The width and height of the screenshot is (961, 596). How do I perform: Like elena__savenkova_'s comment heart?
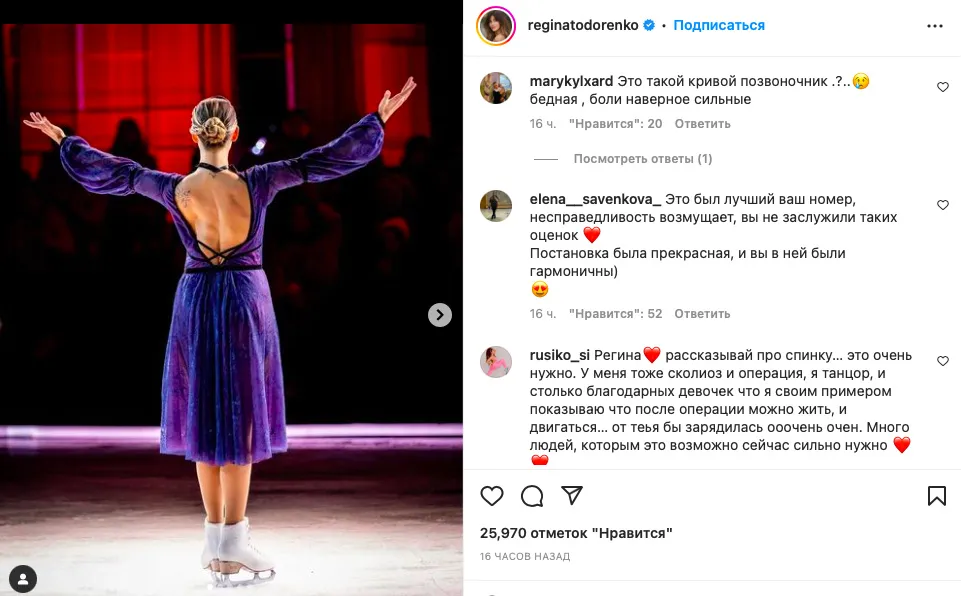pyautogui.click(x=943, y=205)
